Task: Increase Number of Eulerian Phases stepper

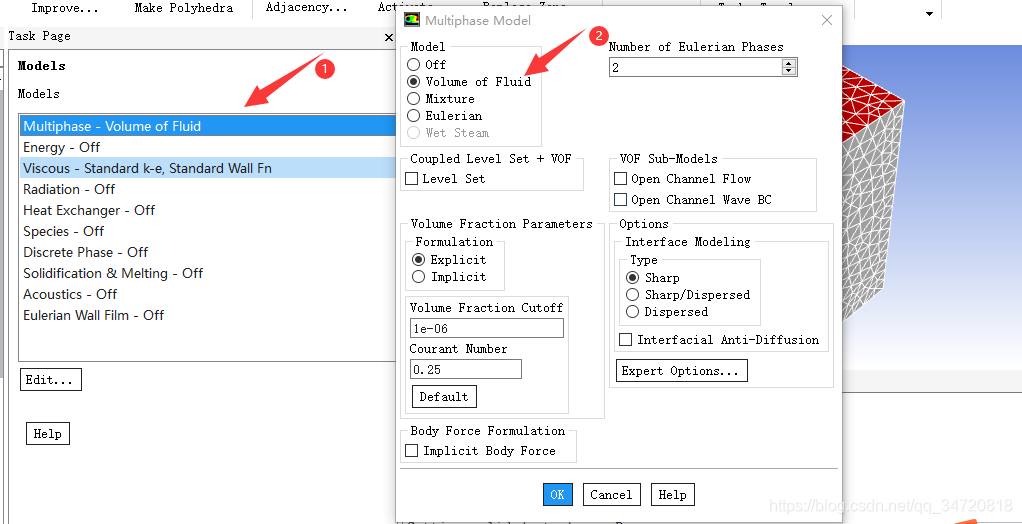Action: [789, 63]
